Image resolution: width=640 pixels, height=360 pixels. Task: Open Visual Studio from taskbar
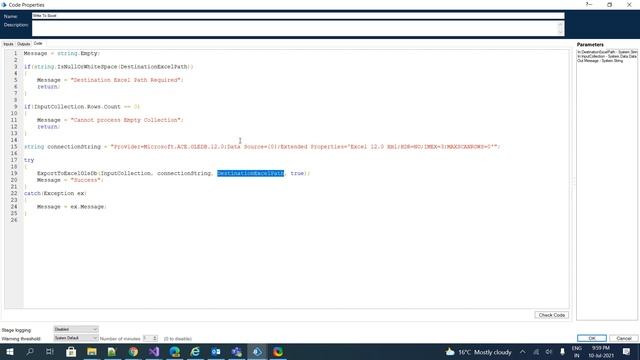tap(154, 351)
